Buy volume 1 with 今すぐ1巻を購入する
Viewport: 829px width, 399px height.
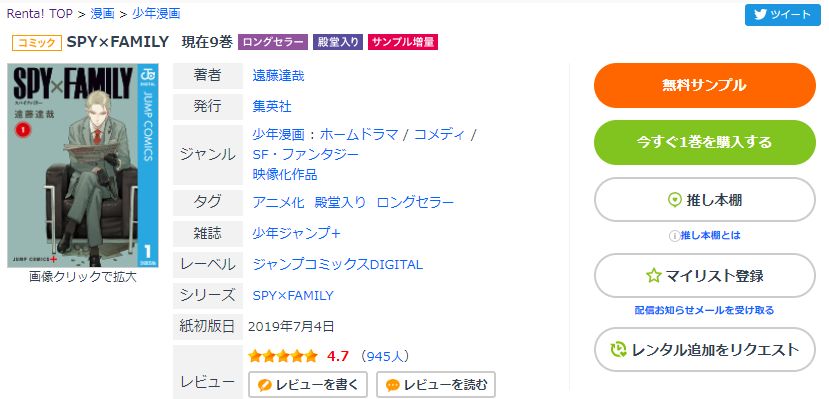(705, 143)
